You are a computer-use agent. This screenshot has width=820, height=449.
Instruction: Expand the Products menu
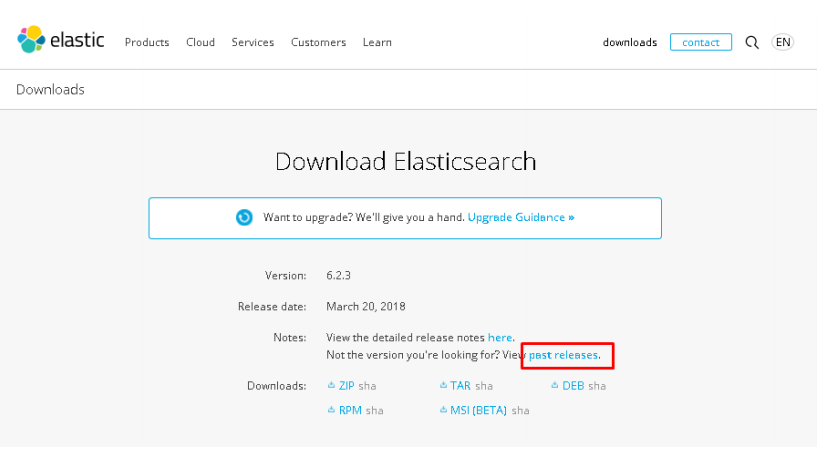(x=147, y=42)
